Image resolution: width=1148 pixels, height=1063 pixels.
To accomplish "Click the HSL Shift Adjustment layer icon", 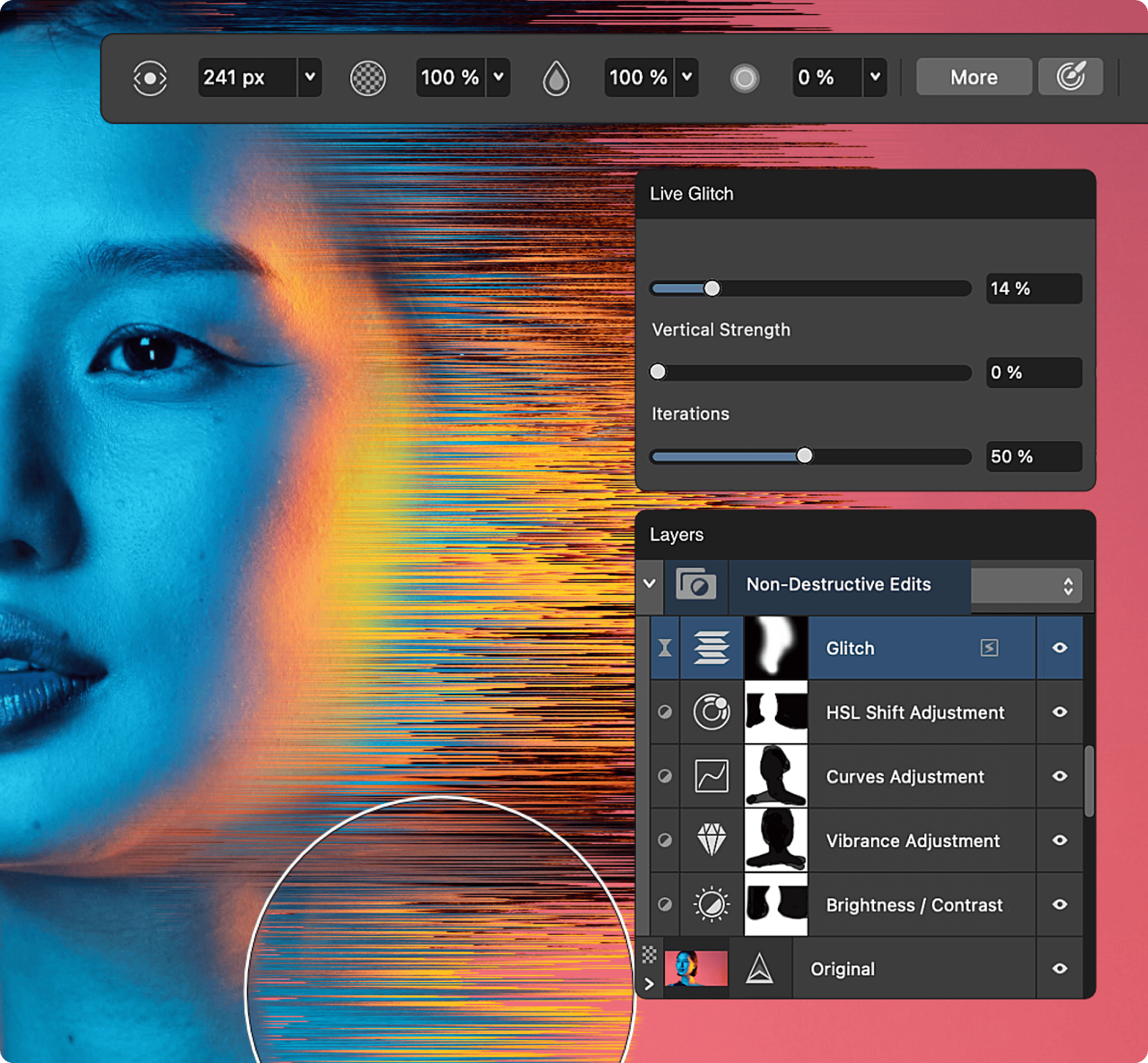I will [711, 712].
